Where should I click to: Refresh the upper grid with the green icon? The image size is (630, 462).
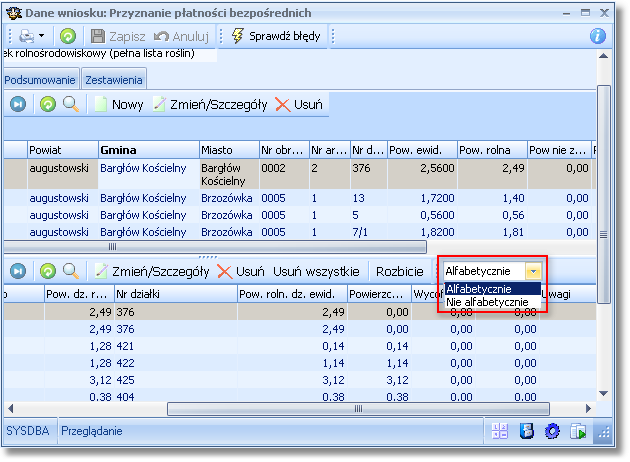point(48,104)
